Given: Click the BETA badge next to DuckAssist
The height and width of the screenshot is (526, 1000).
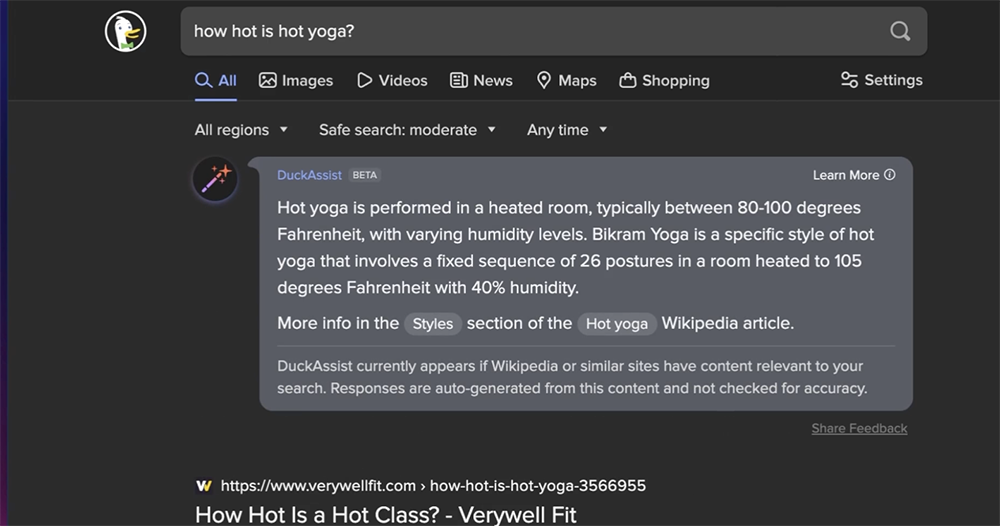Looking at the screenshot, I should tap(365, 175).
